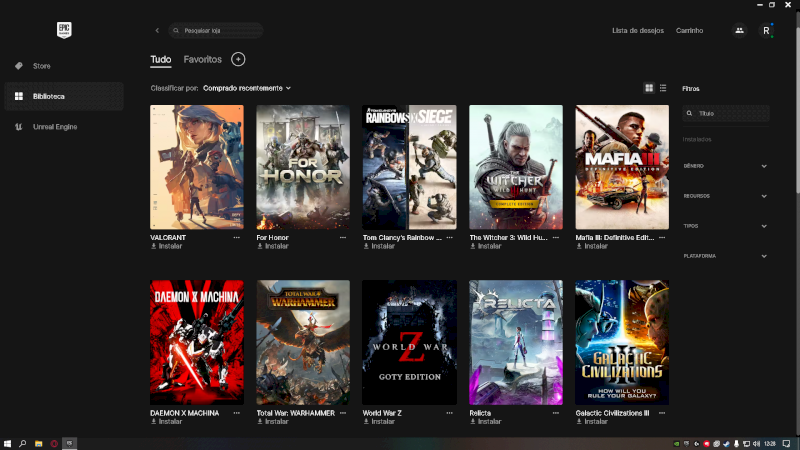Image resolution: width=800 pixels, height=450 pixels.
Task: Open the R profile avatar menu
Action: (x=766, y=31)
